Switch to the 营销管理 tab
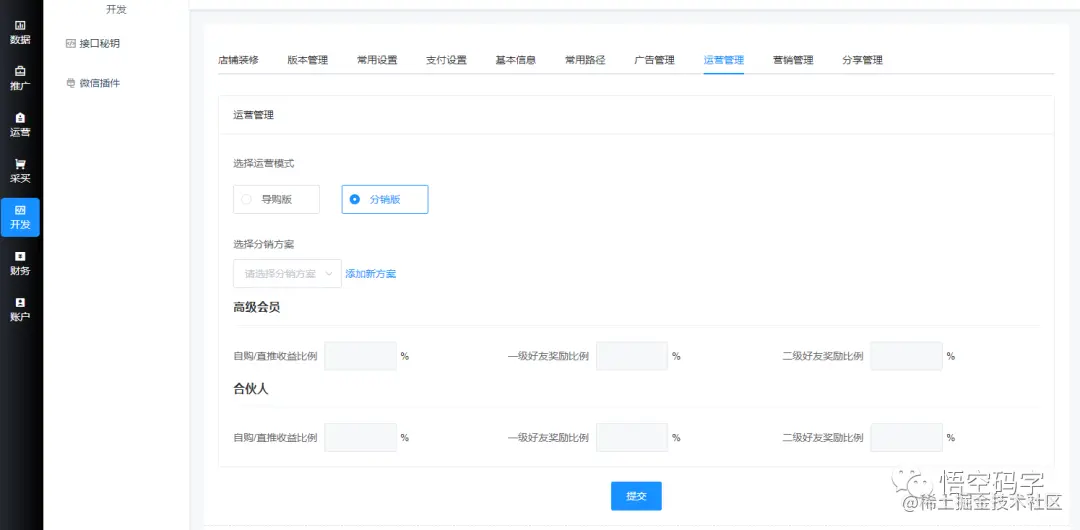This screenshot has height=530, width=1080. click(x=793, y=60)
